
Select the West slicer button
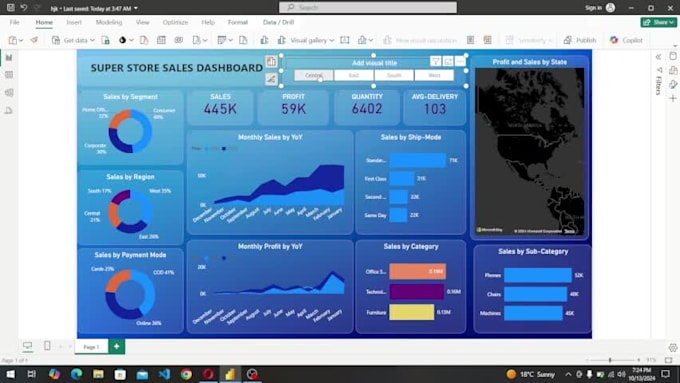(434, 75)
